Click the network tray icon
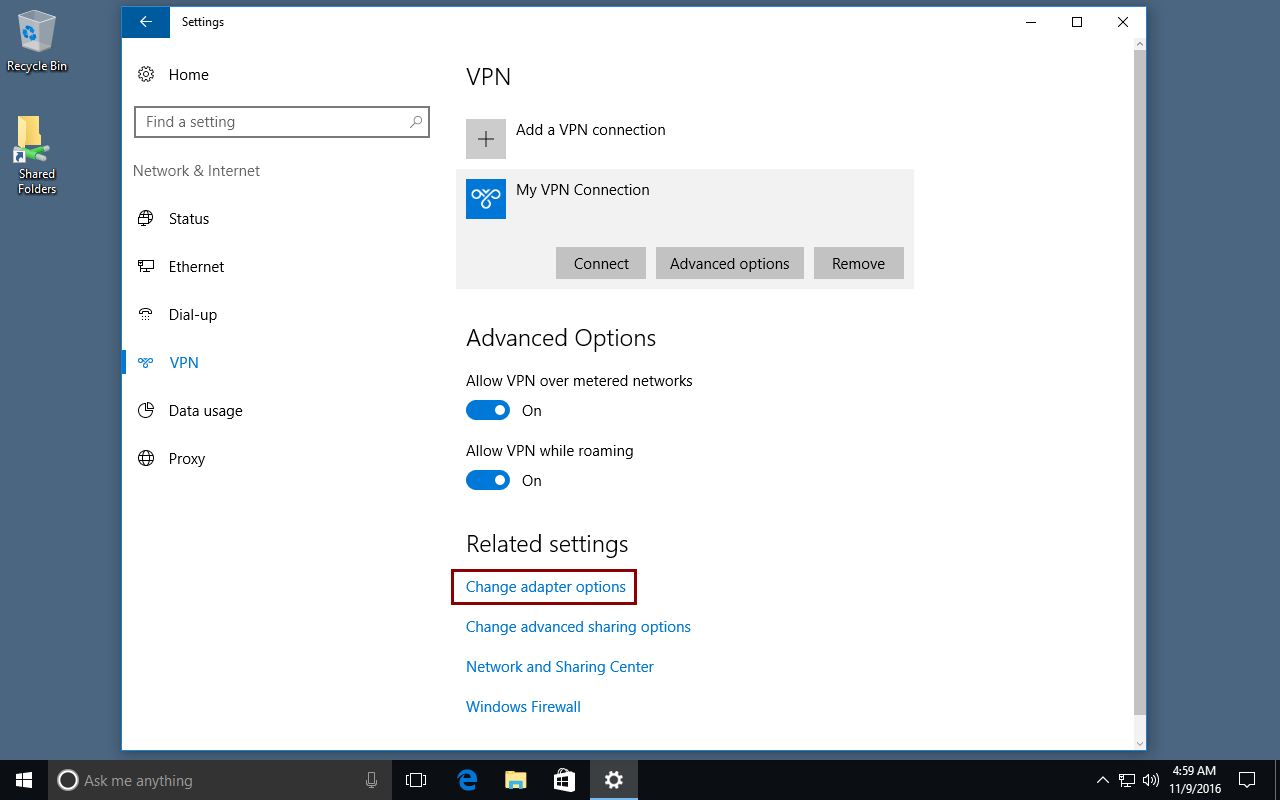 1127,780
